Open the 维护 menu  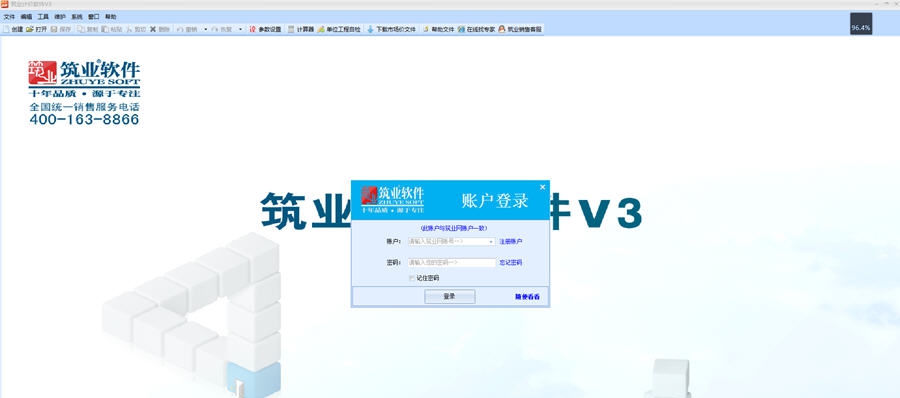coord(60,17)
